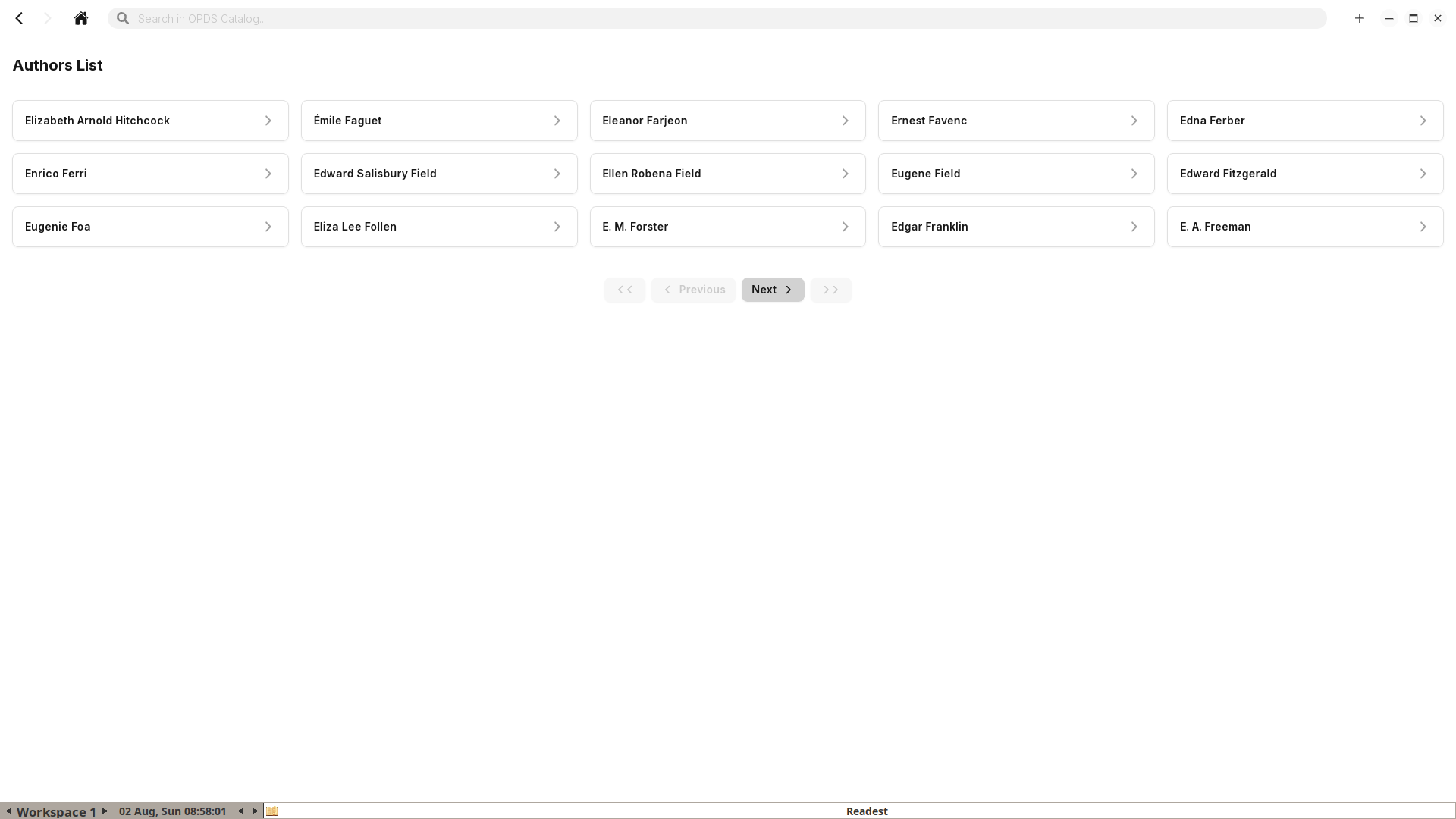Open Enrico Ferri author entry
The width and height of the screenshot is (1456, 819).
[x=150, y=174]
